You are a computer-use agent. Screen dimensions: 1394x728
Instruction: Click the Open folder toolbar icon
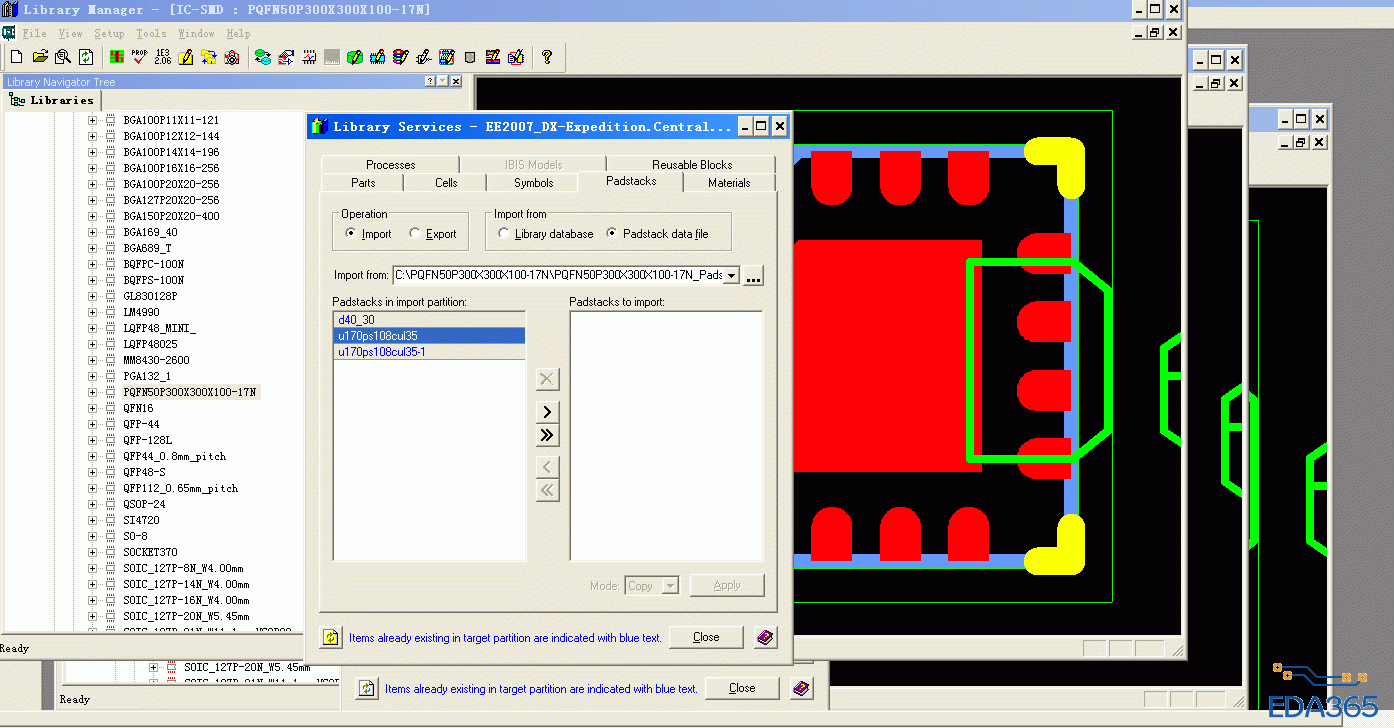click(x=40, y=57)
